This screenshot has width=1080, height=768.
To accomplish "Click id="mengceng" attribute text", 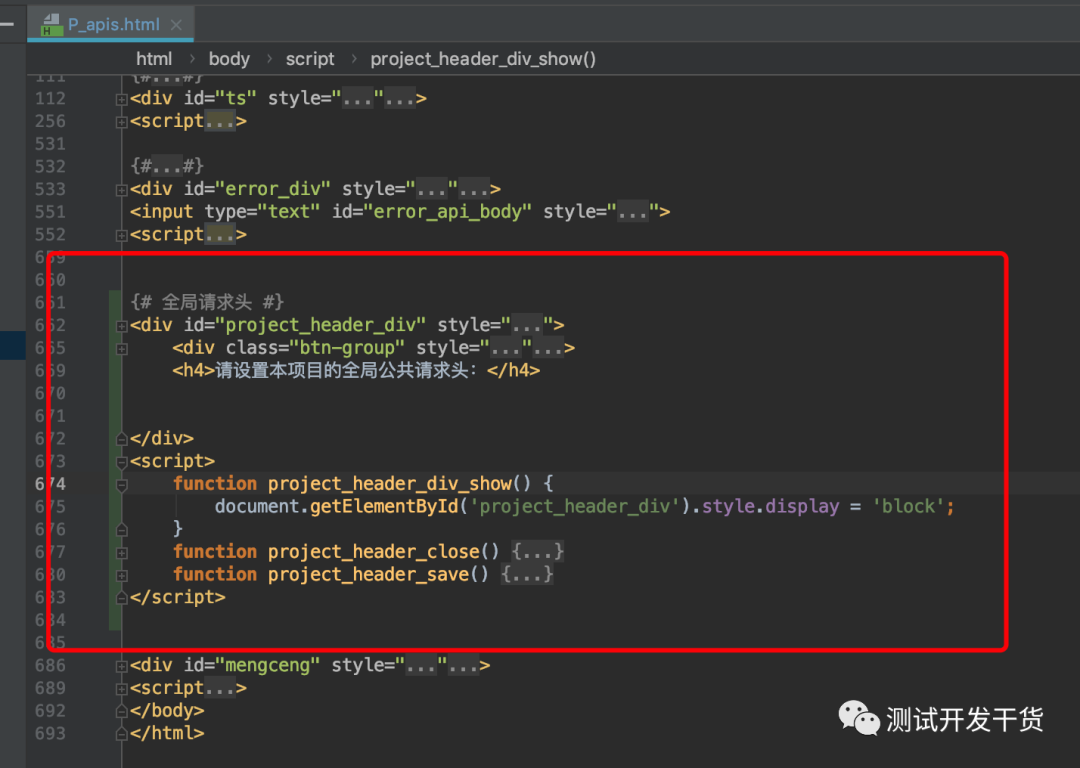I will click(x=252, y=665).
